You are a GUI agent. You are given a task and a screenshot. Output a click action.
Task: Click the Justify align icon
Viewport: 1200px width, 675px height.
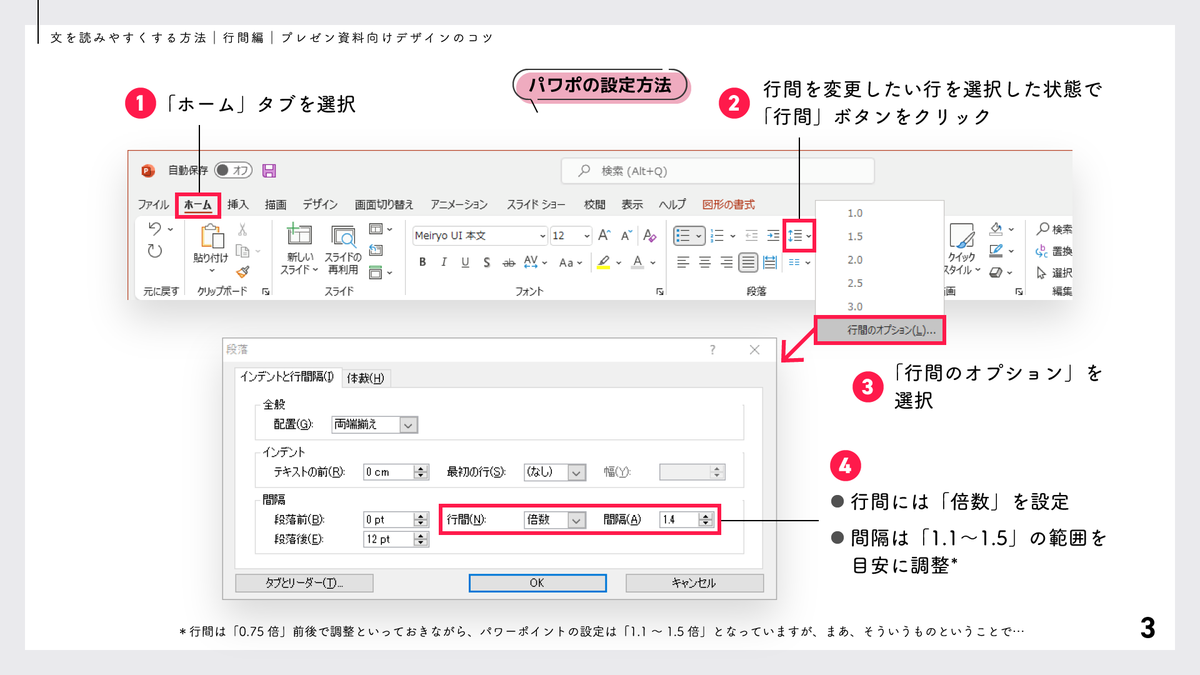pyautogui.click(x=748, y=262)
